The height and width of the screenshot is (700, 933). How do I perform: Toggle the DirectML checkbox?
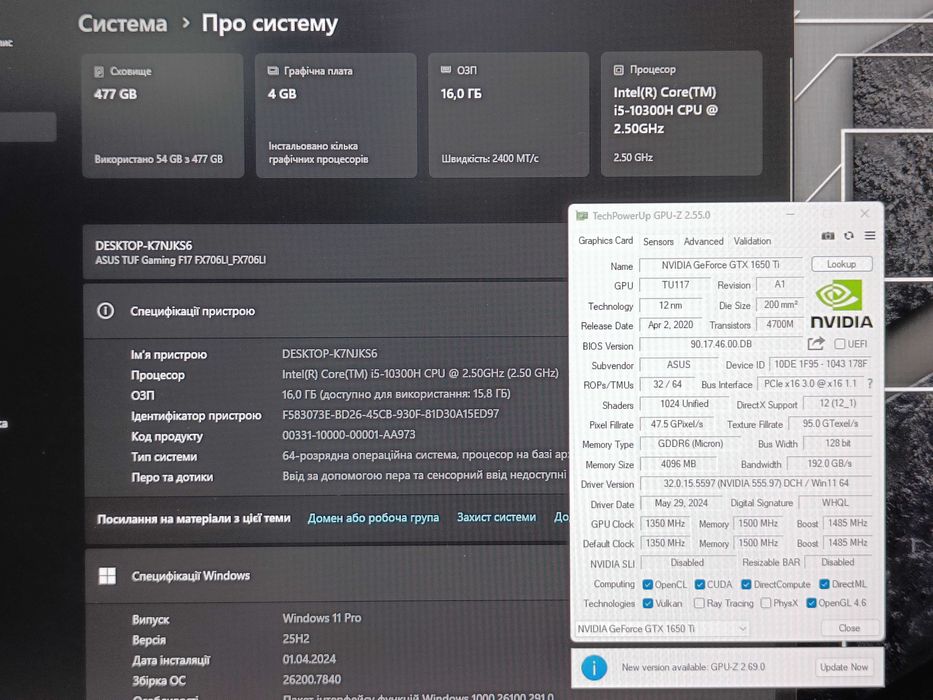point(824,585)
